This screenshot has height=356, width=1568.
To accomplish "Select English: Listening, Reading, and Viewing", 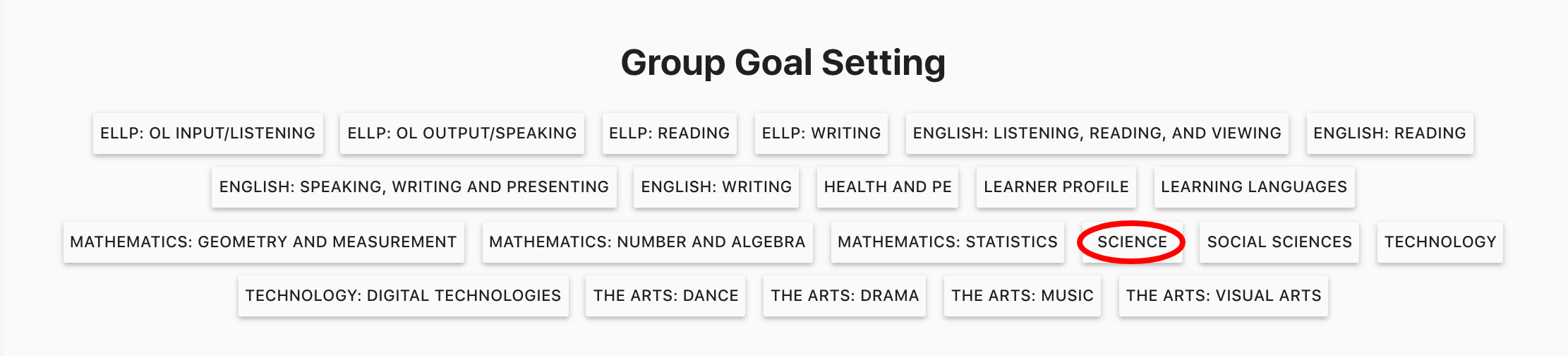I will (x=1097, y=133).
